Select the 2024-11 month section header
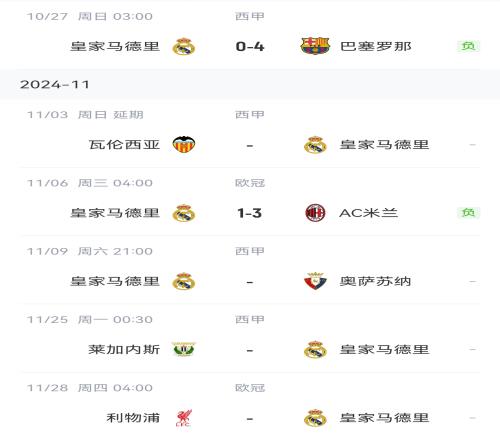 [x=250, y=84]
